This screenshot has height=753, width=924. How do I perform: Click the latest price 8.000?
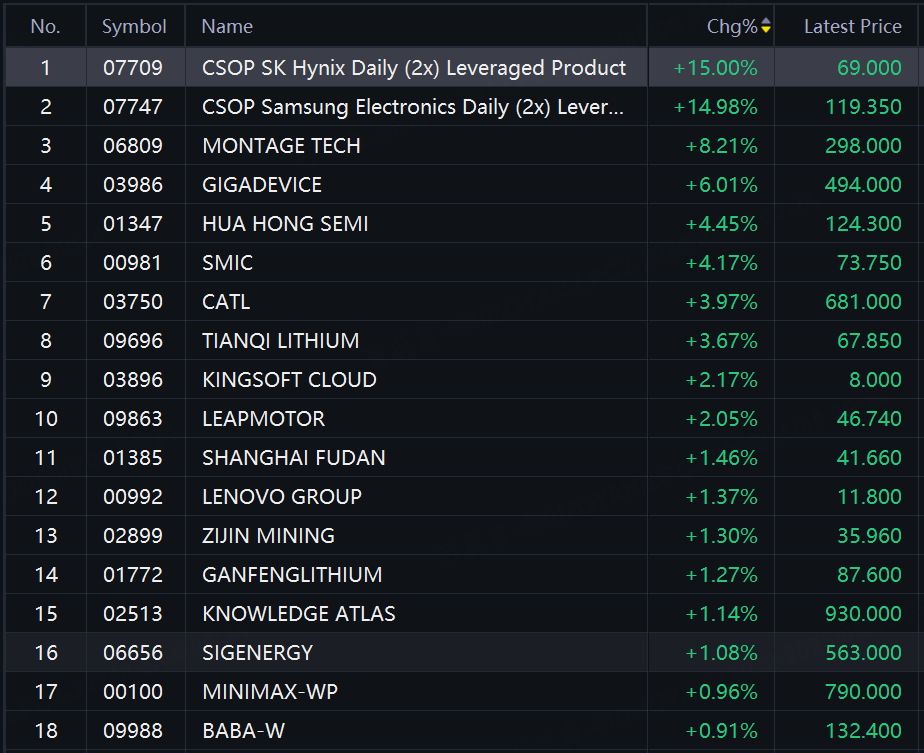click(x=875, y=379)
